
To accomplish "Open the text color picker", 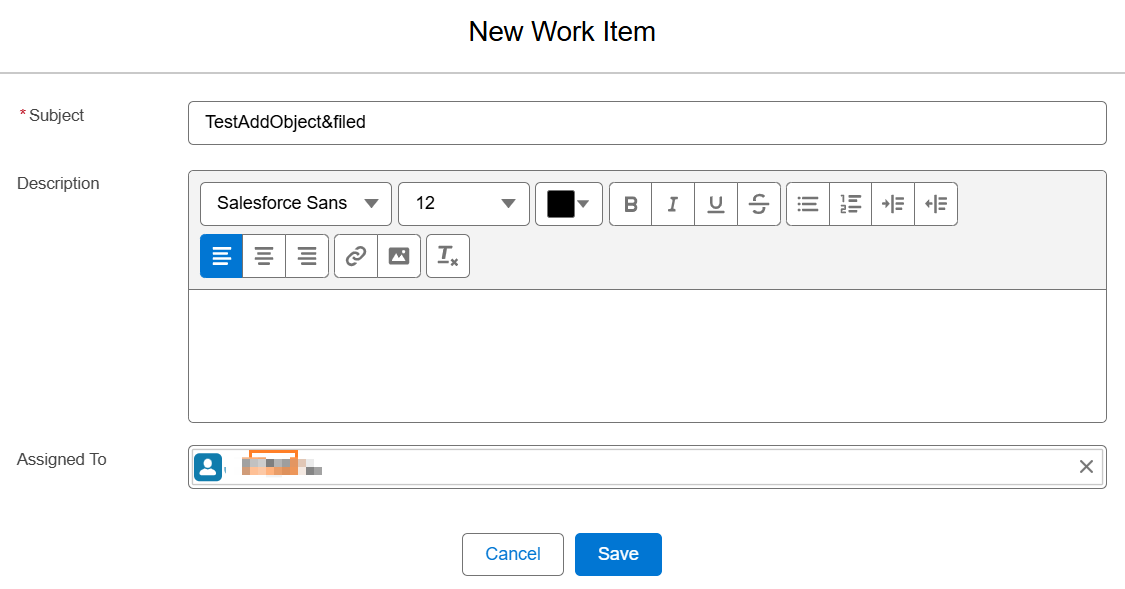I will (569, 204).
